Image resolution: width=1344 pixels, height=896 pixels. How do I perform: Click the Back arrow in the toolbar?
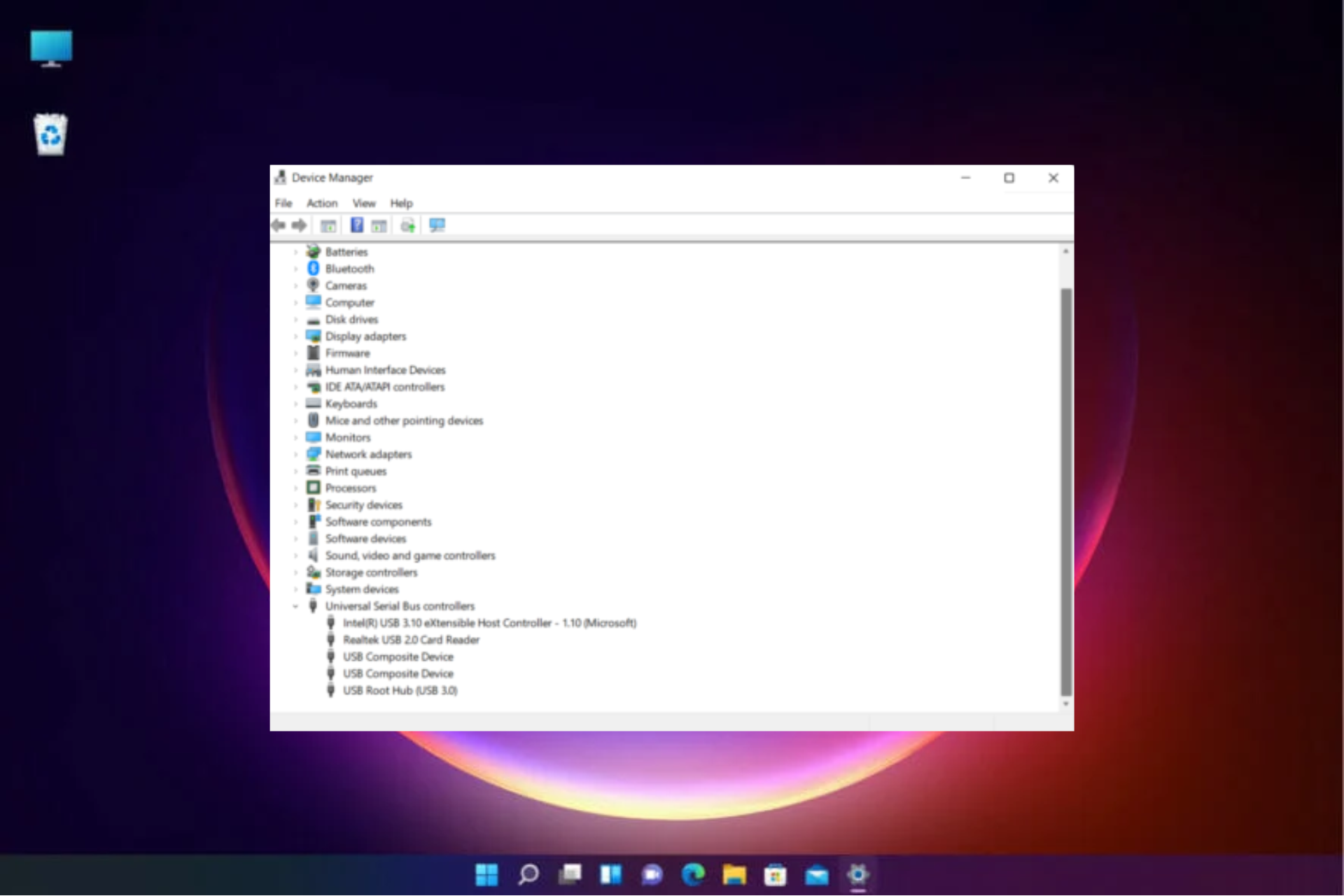click(278, 225)
